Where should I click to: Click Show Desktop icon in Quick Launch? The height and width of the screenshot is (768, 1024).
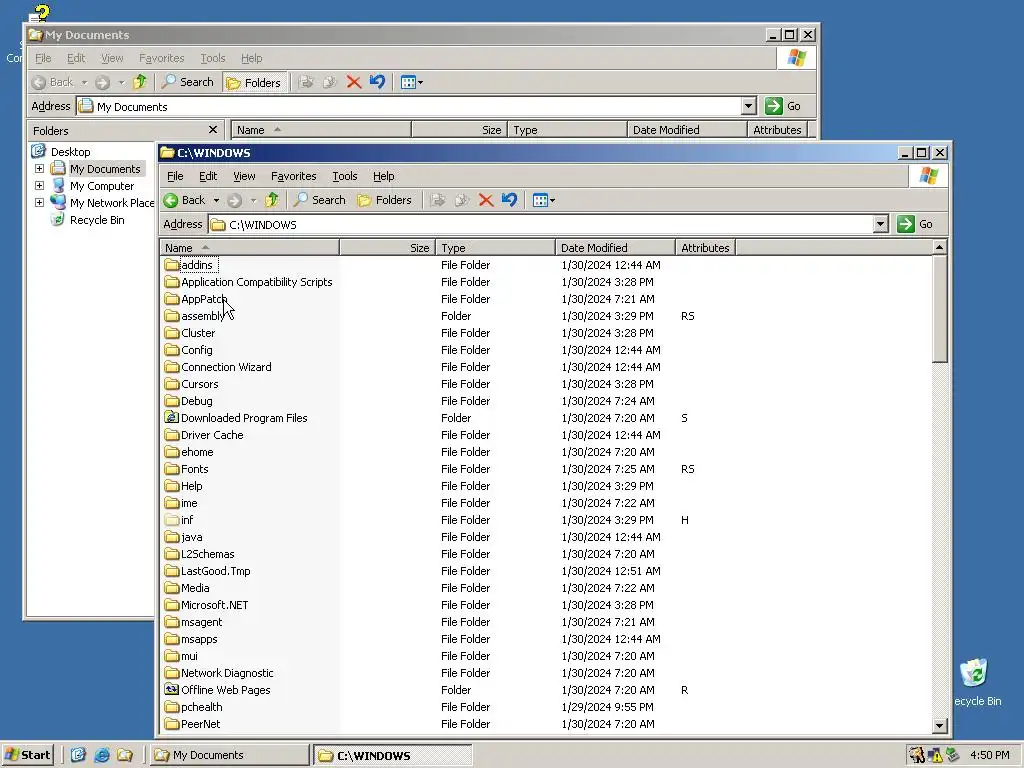(78, 755)
